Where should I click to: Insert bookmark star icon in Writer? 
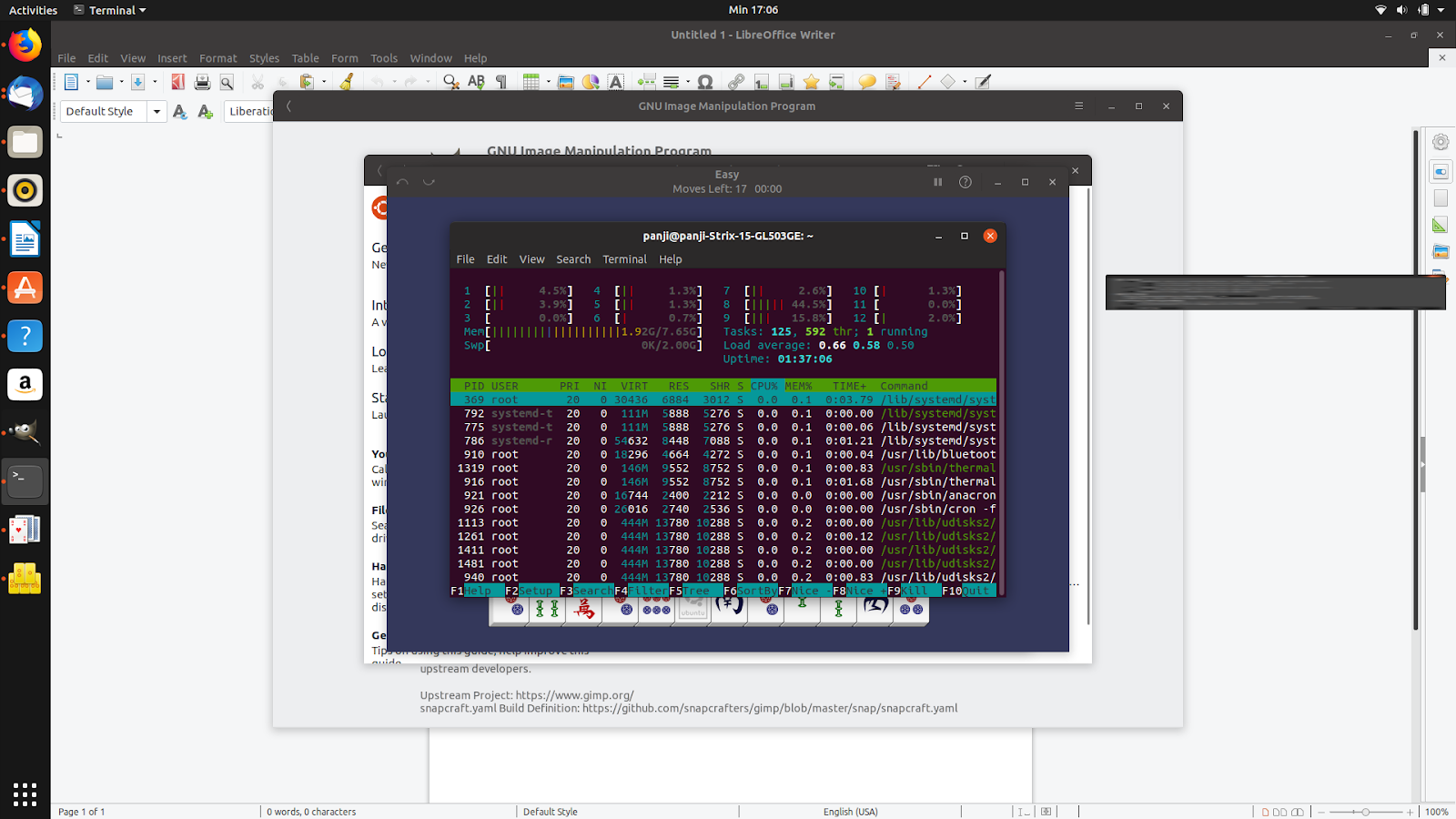click(x=811, y=82)
